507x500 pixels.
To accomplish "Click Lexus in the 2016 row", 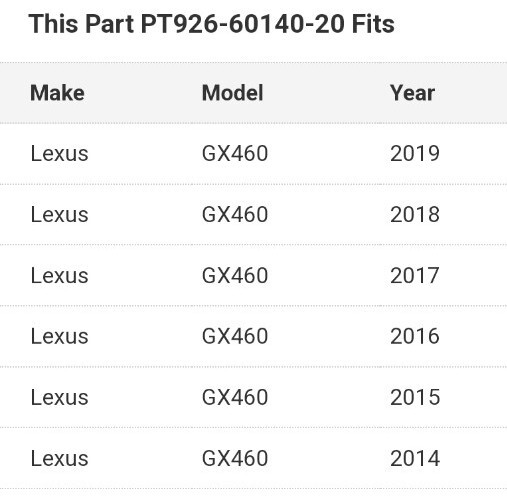I will (59, 336).
